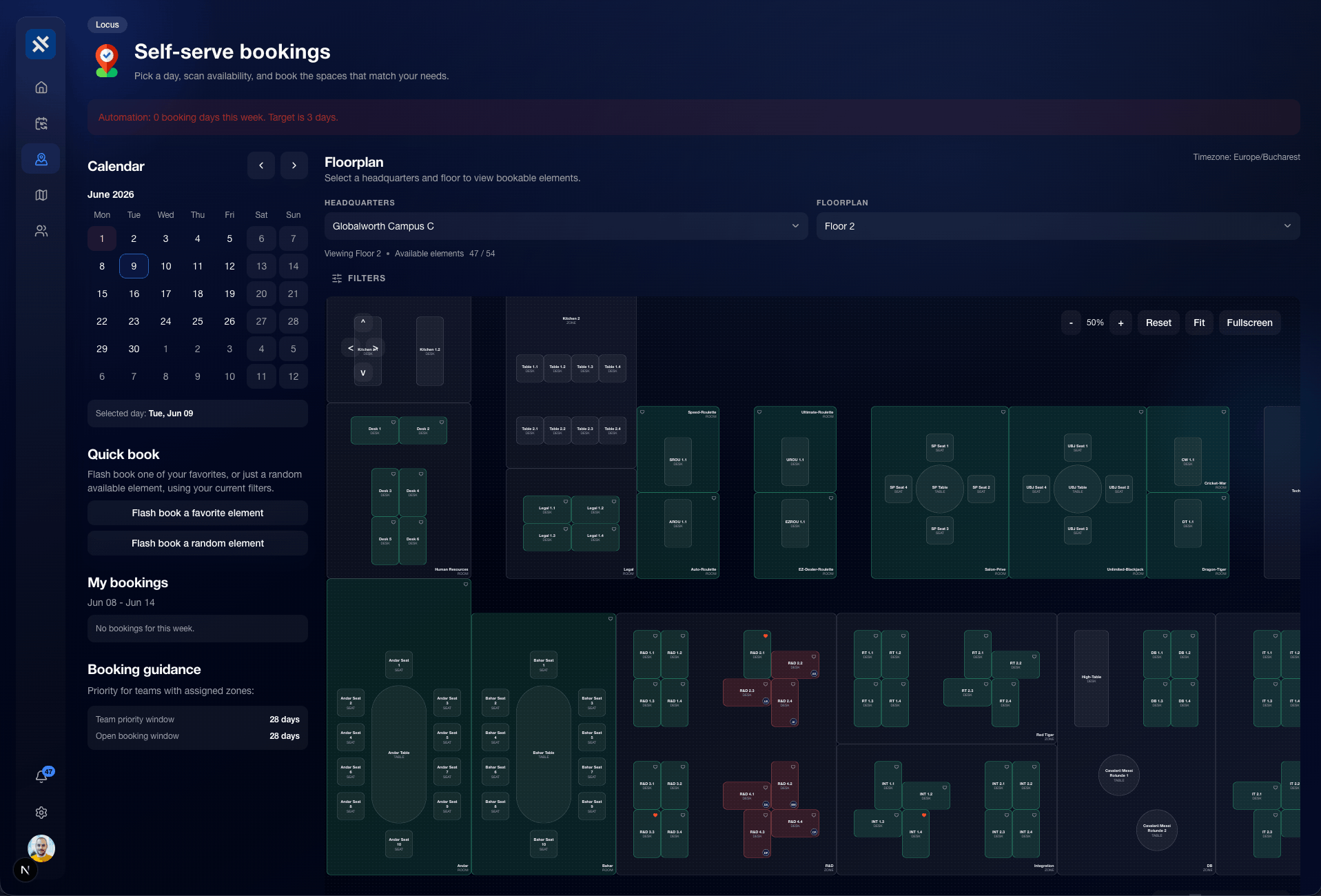
Task: Open the settings gear icon
Action: pos(41,813)
